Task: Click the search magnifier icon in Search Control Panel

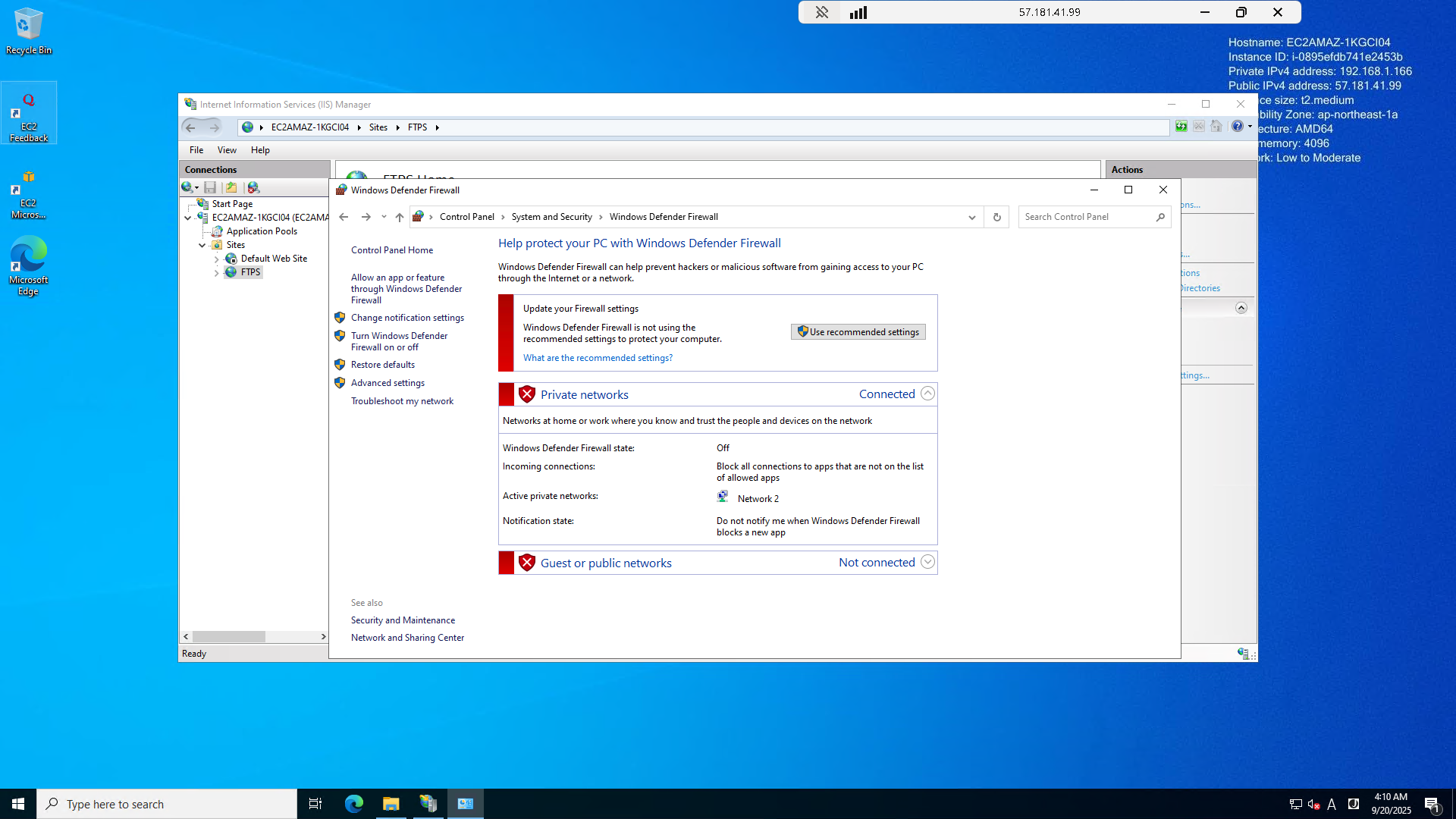Action: point(1160,217)
